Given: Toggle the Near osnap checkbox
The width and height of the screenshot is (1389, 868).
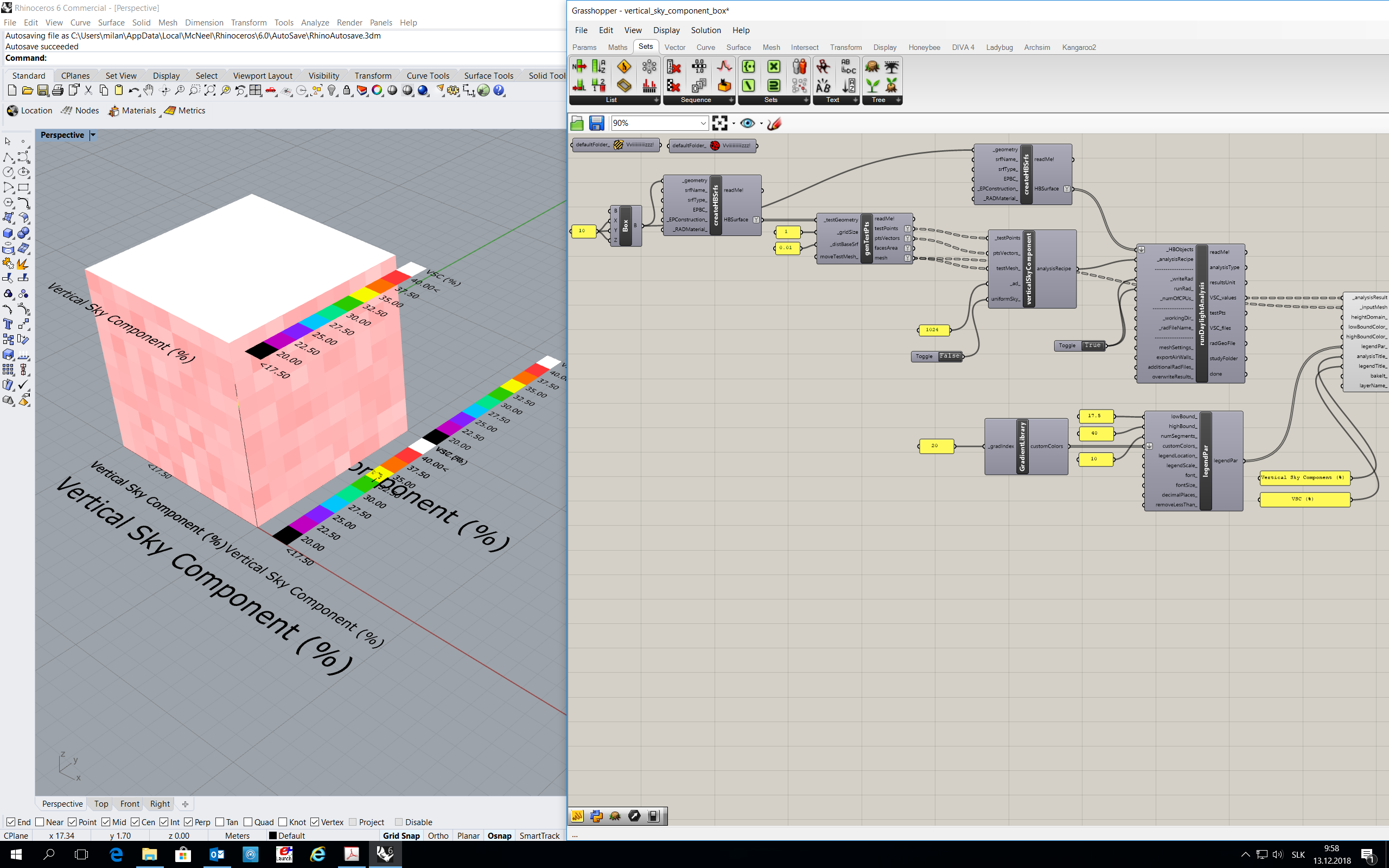Looking at the screenshot, I should [x=40, y=822].
